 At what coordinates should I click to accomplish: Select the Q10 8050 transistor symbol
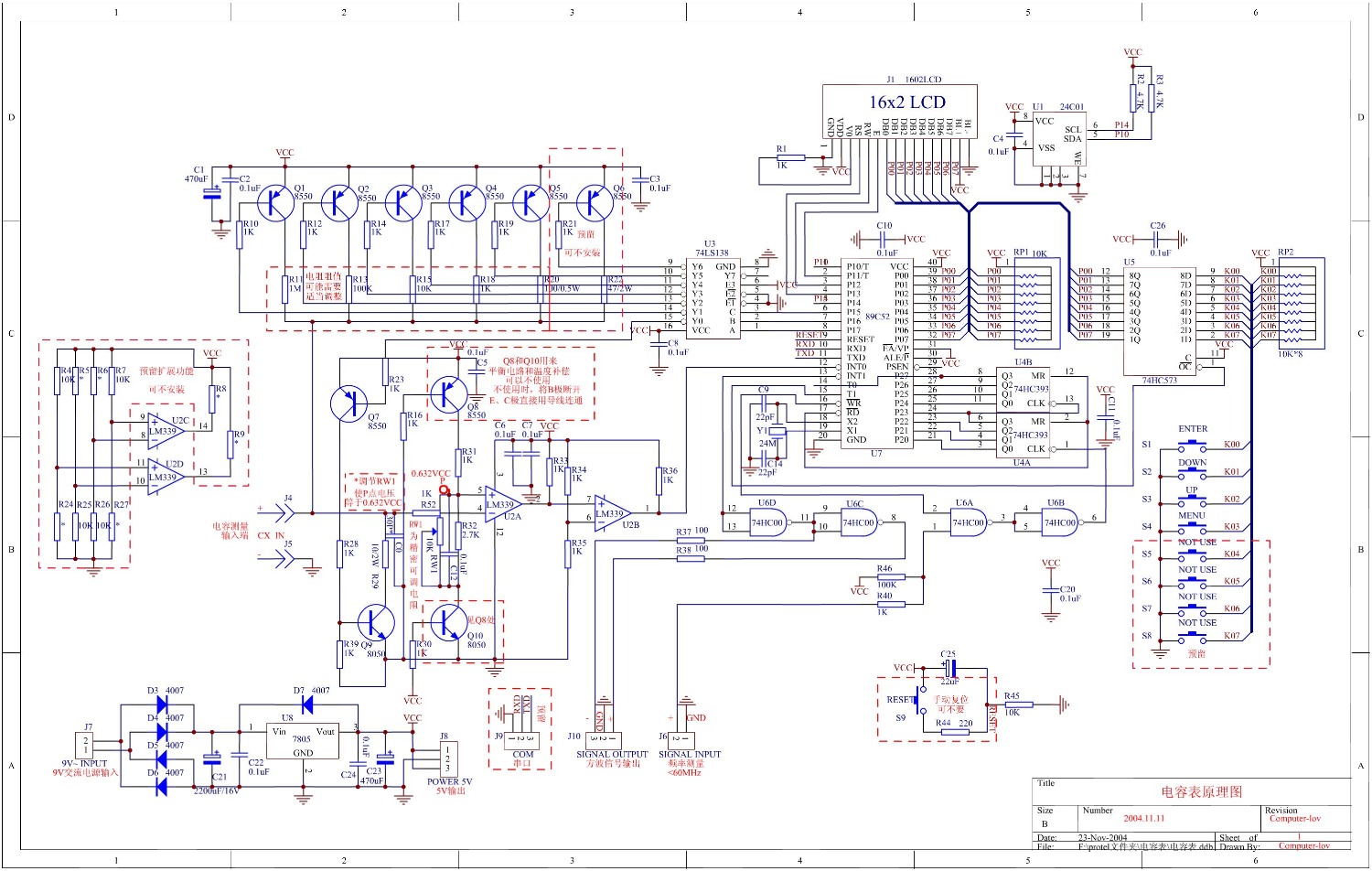pos(449,623)
